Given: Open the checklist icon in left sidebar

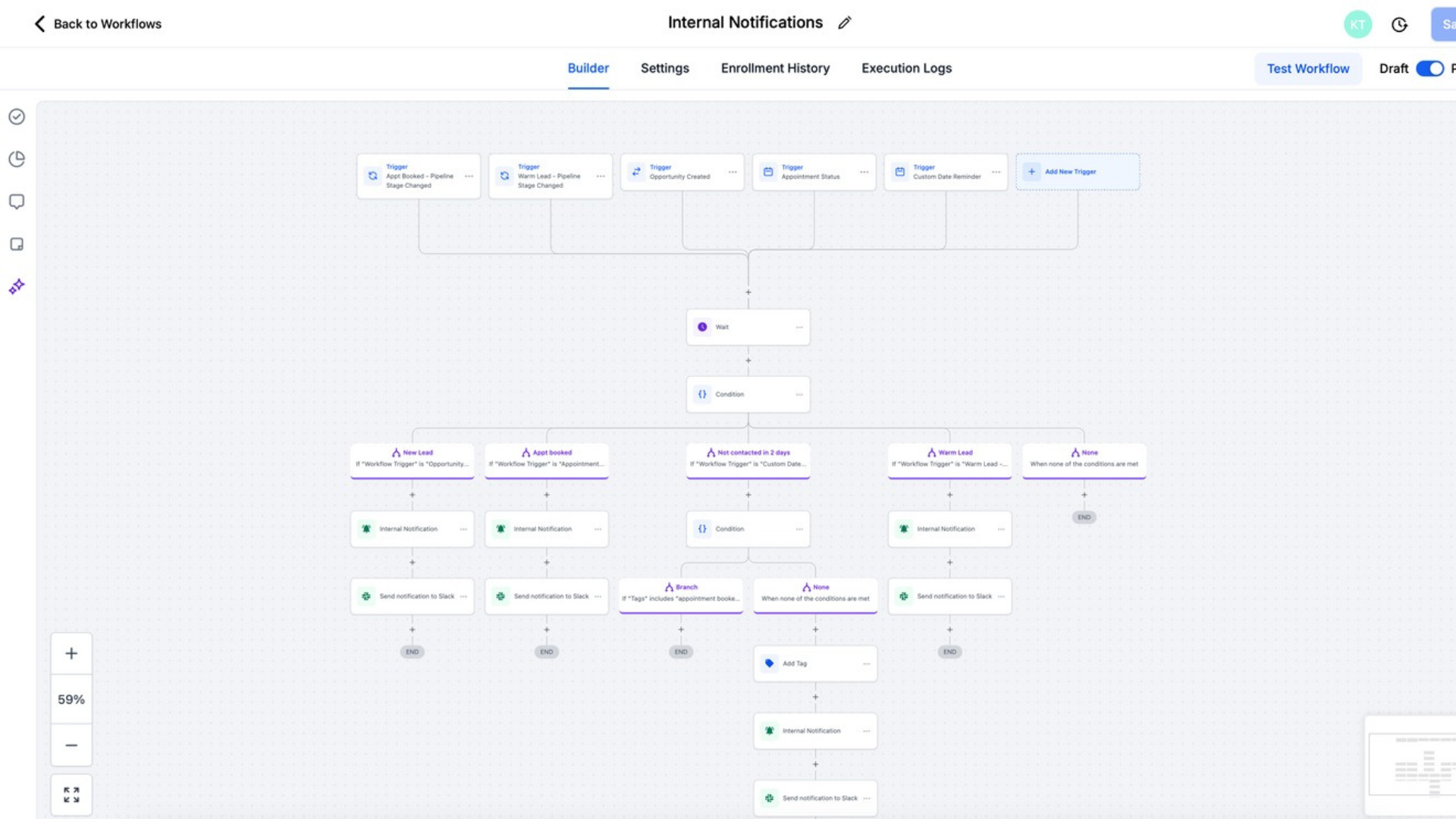Looking at the screenshot, I should click(x=17, y=117).
